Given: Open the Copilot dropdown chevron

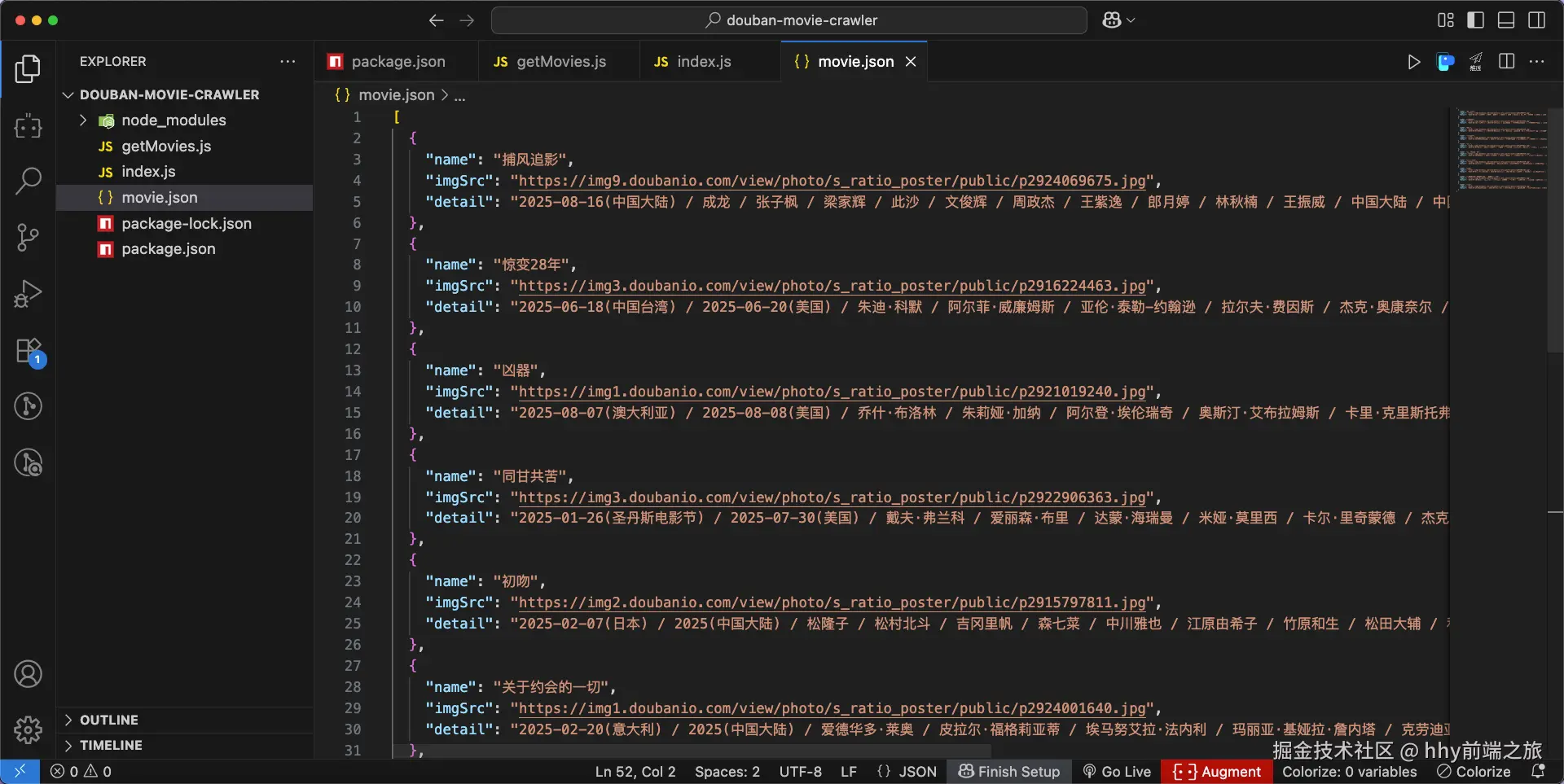Looking at the screenshot, I should point(1131,20).
